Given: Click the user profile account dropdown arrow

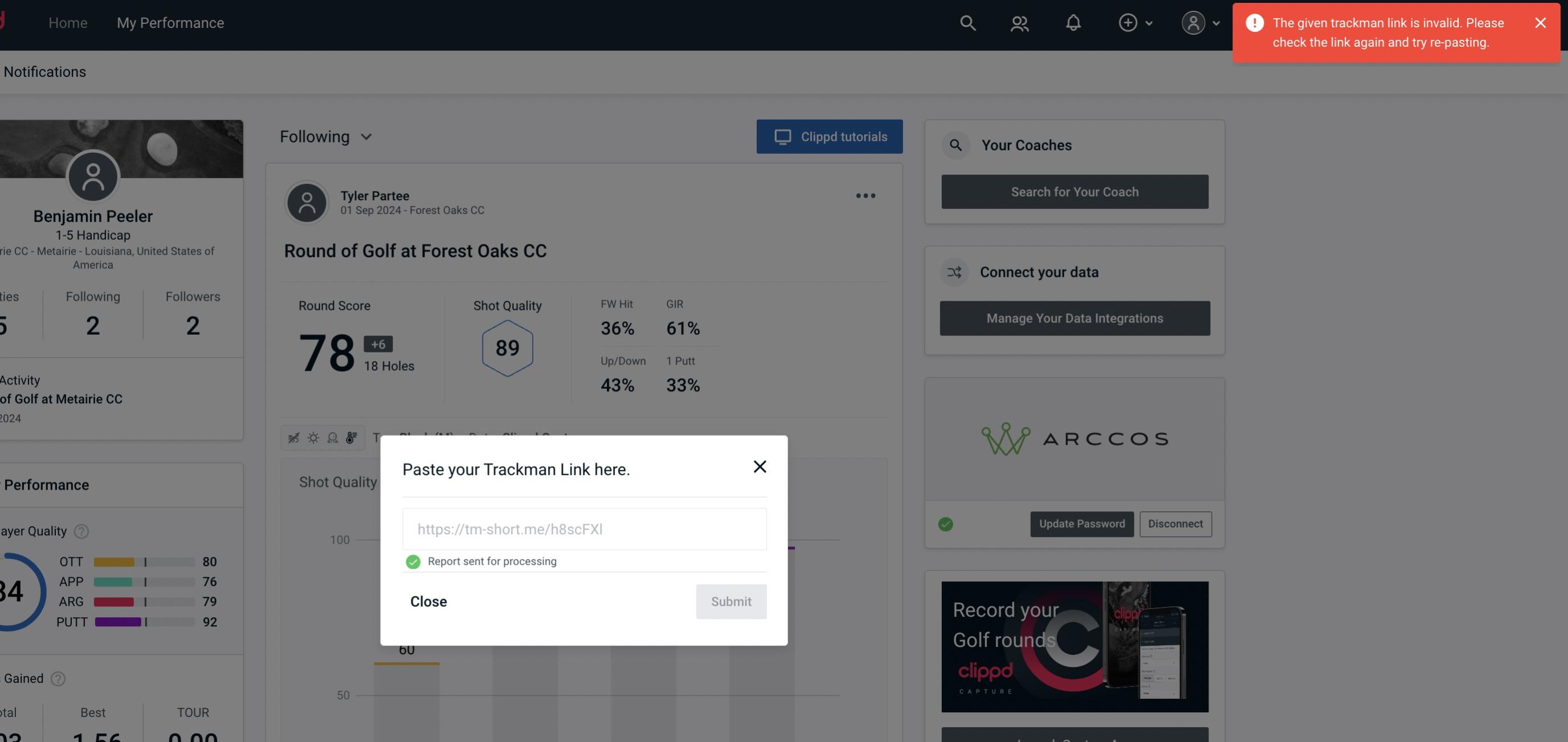Looking at the screenshot, I should 1216,22.
